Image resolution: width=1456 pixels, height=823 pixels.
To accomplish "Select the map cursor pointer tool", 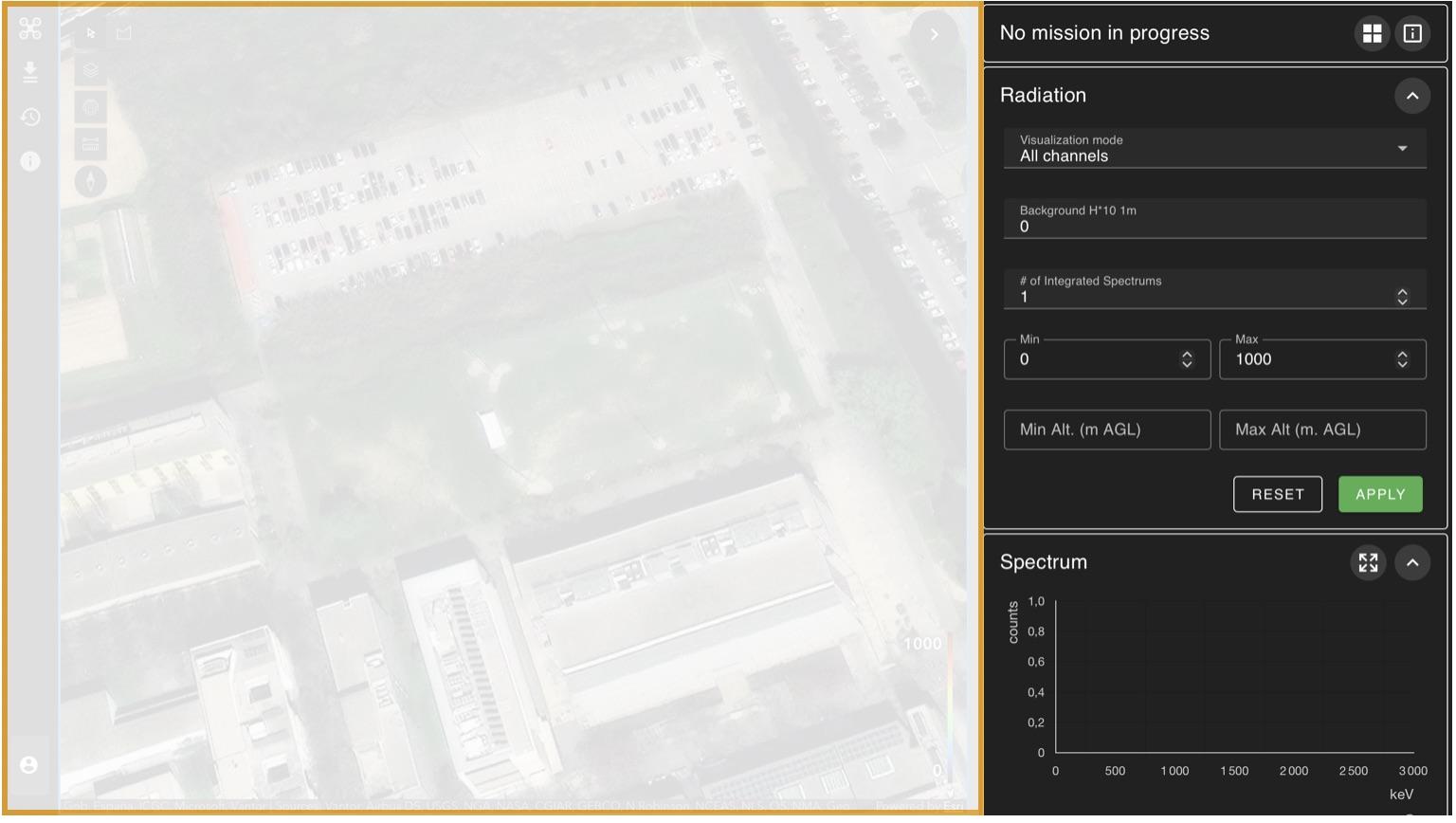I will 91,33.
